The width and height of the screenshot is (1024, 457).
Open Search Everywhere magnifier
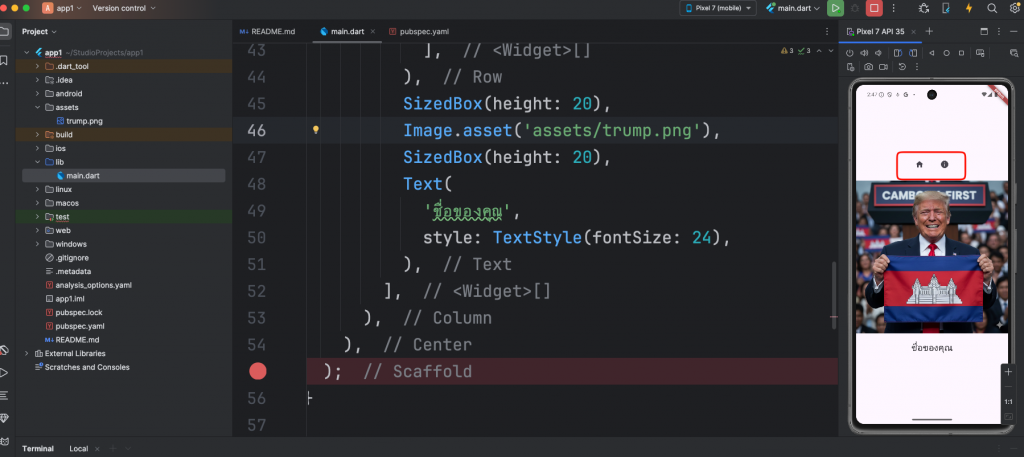(x=992, y=8)
